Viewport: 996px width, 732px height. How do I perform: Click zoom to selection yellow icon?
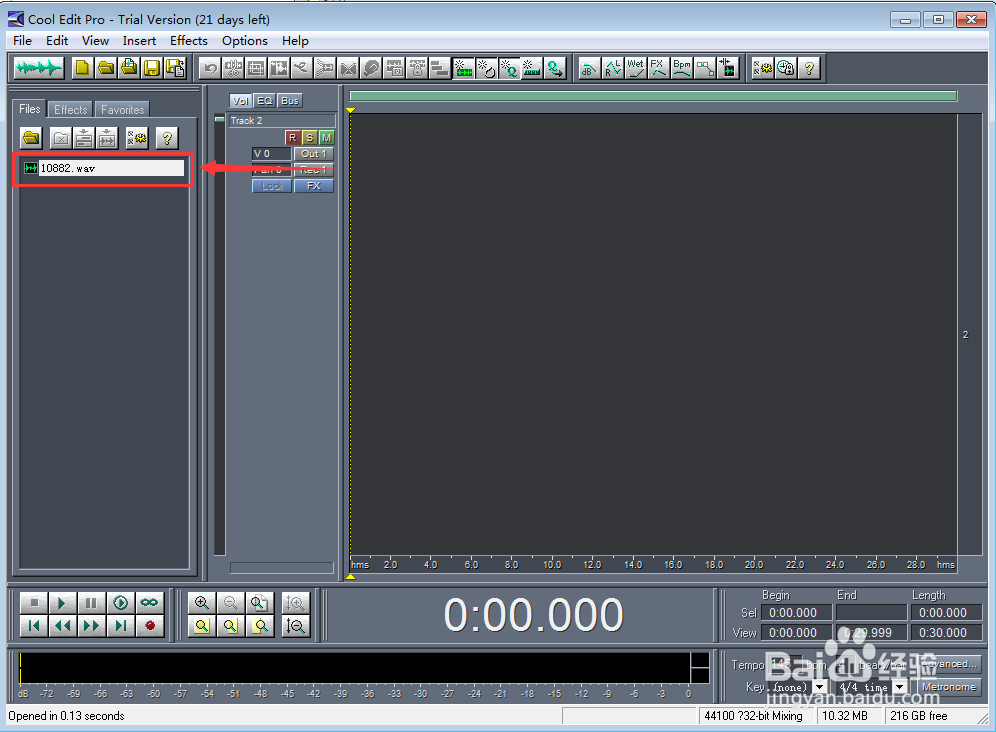(x=202, y=626)
